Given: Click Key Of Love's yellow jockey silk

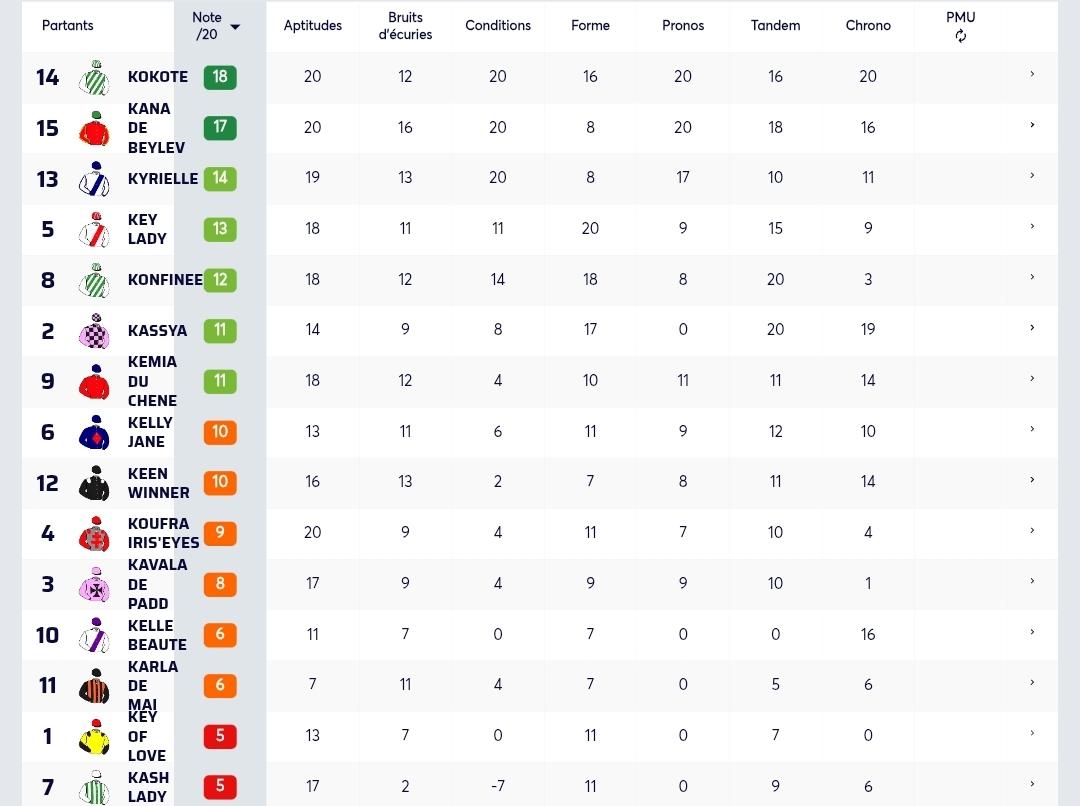Looking at the screenshot, I should pyautogui.click(x=94, y=736).
